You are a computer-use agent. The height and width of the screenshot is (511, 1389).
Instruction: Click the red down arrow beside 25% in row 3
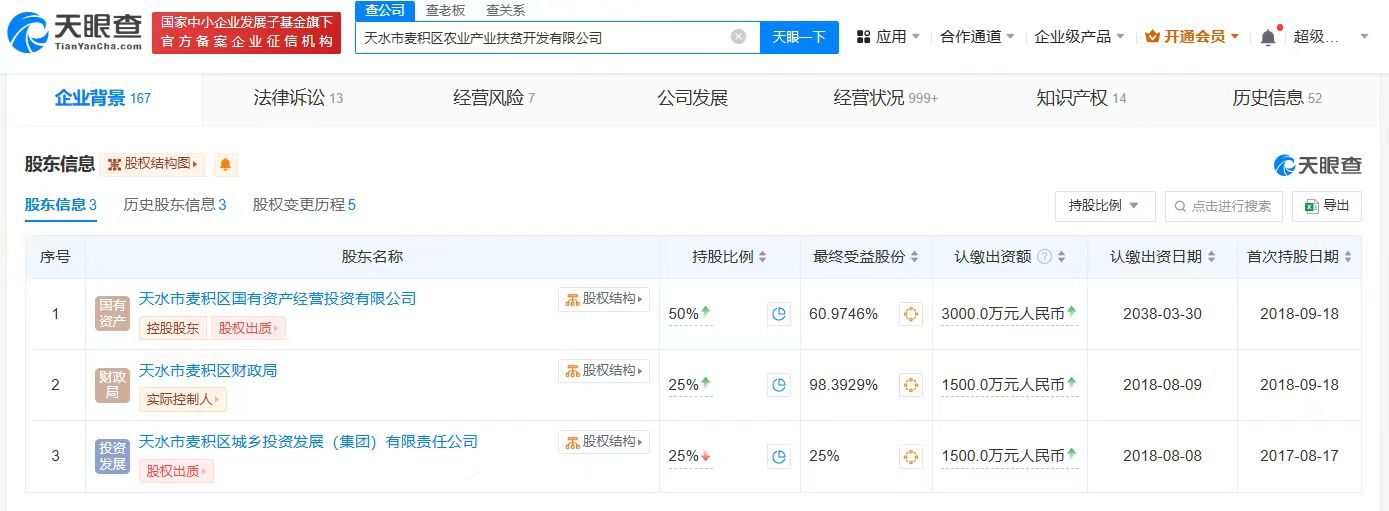click(706, 456)
